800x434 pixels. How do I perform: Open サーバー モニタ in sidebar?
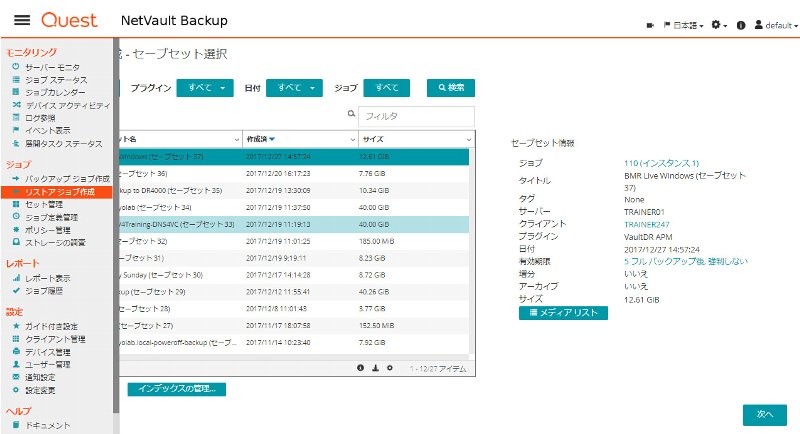pyautogui.click(x=53, y=67)
